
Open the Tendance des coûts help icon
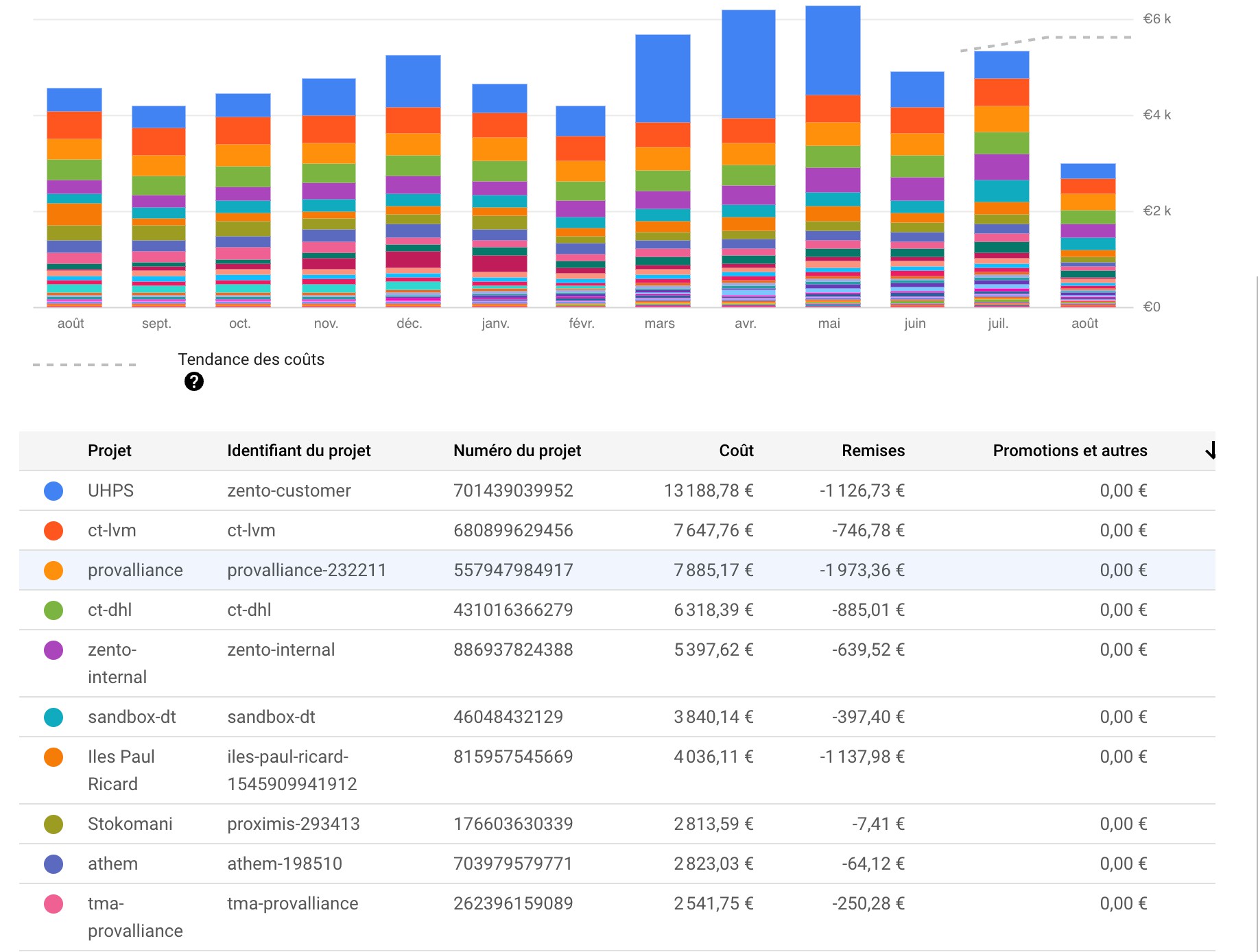pos(194,381)
